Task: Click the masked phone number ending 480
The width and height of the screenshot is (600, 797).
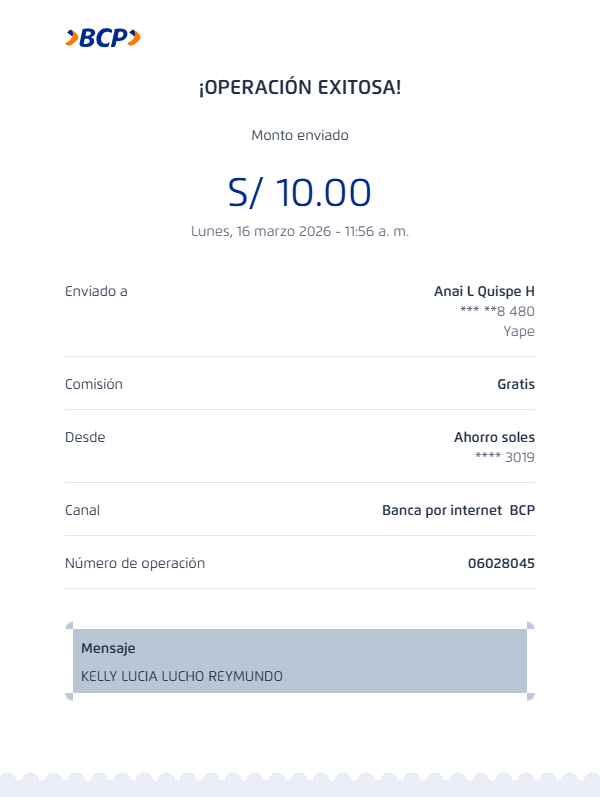Action: point(497,311)
